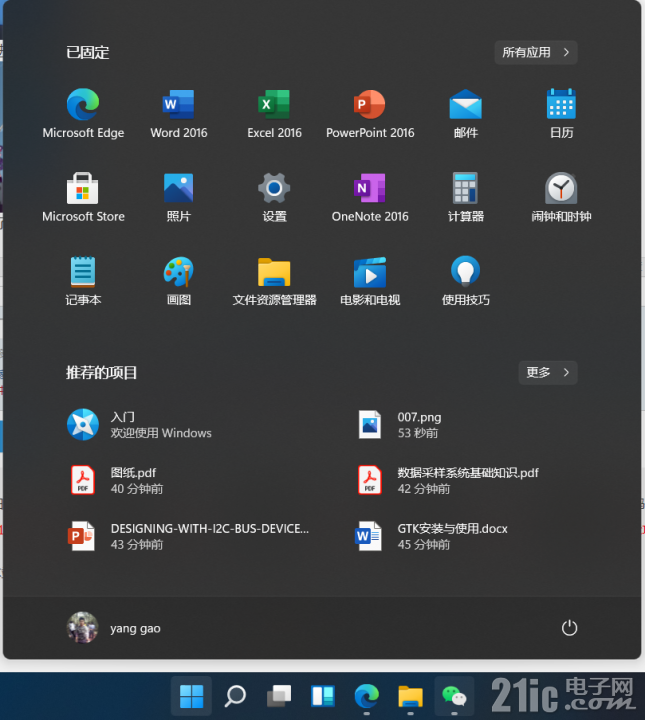Screen dimensions: 645x720
Task: Open Excel 2016
Action: [x=274, y=114]
